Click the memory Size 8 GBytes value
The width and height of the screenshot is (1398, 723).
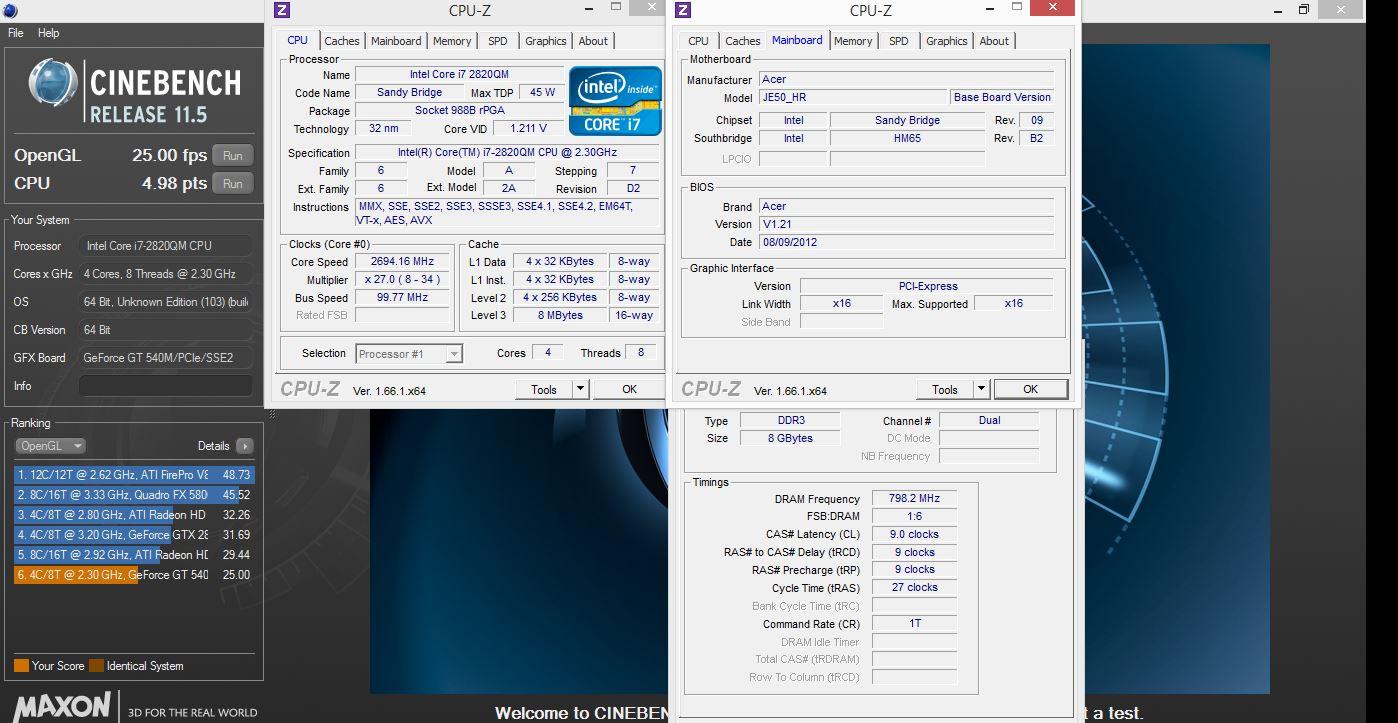790,439
